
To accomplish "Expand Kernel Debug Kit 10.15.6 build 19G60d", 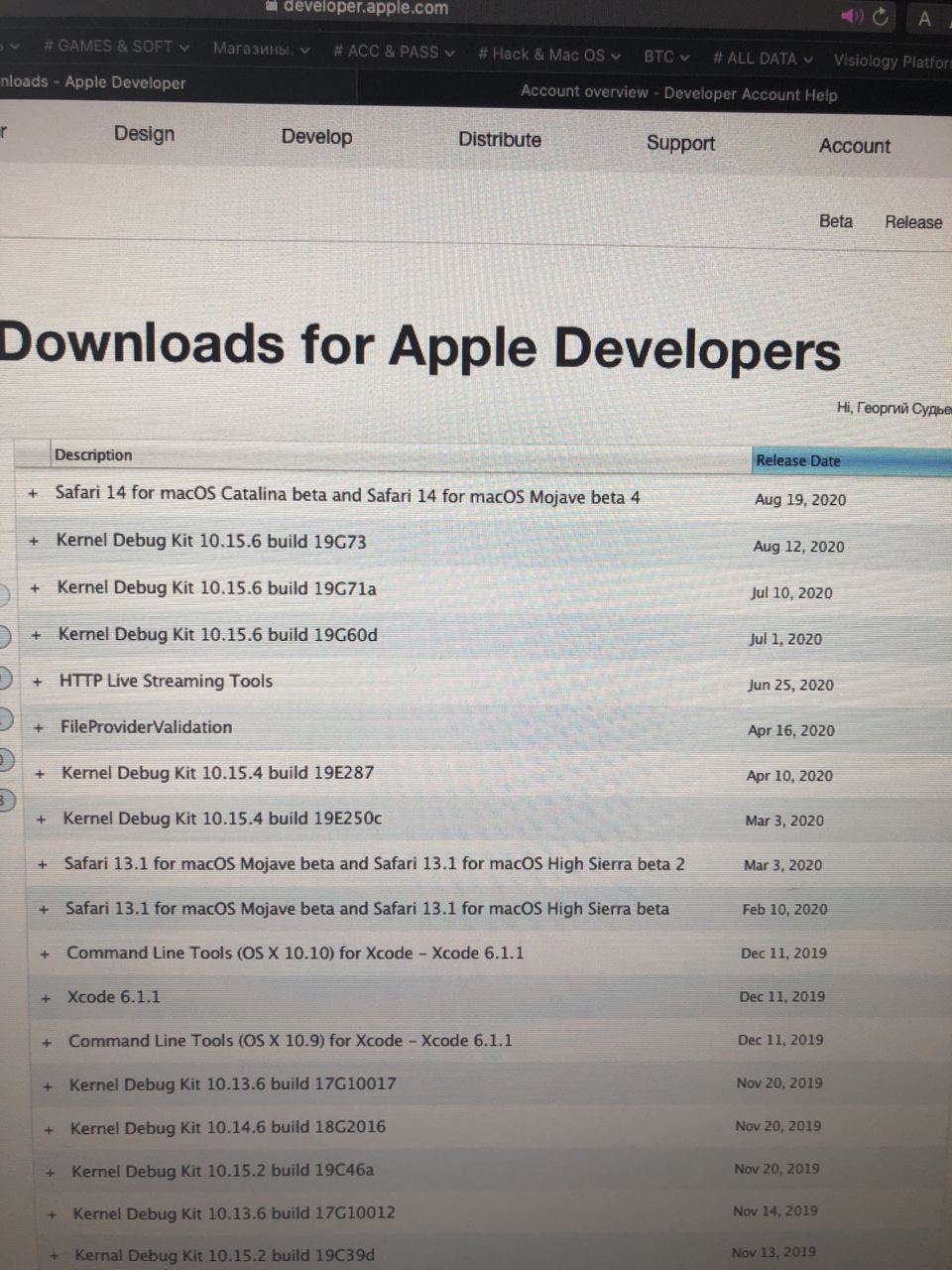I will coord(36,635).
